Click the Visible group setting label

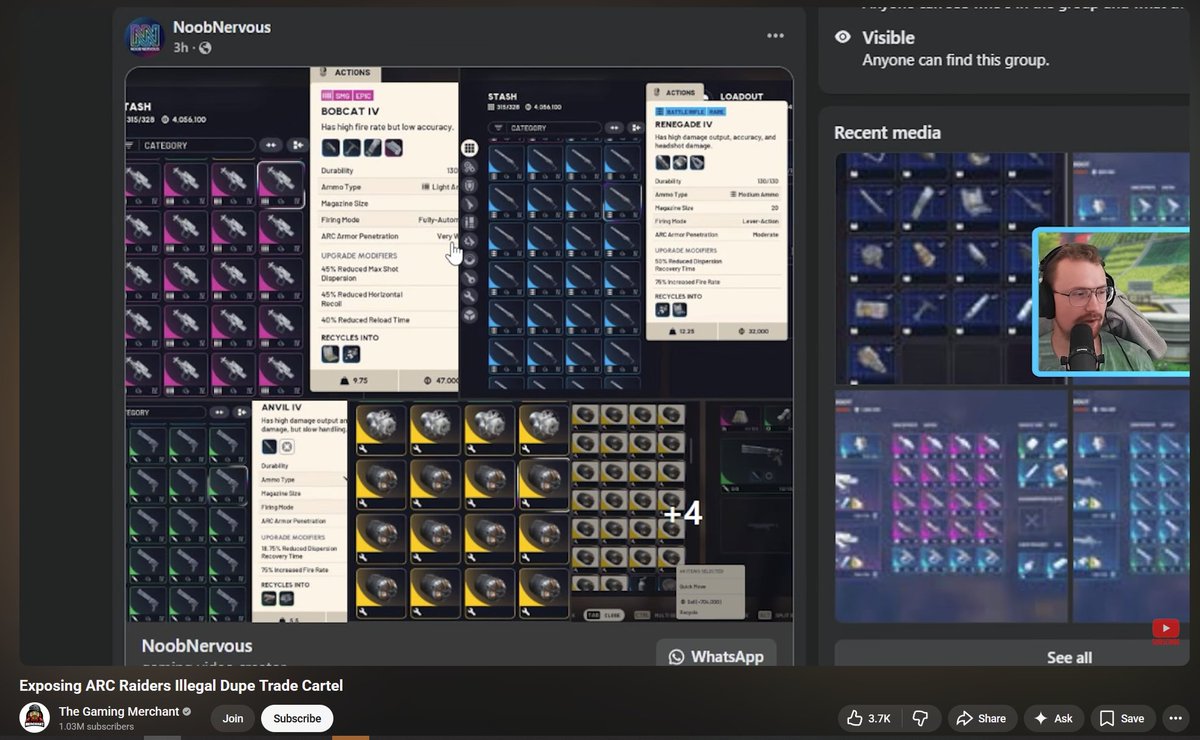point(888,37)
